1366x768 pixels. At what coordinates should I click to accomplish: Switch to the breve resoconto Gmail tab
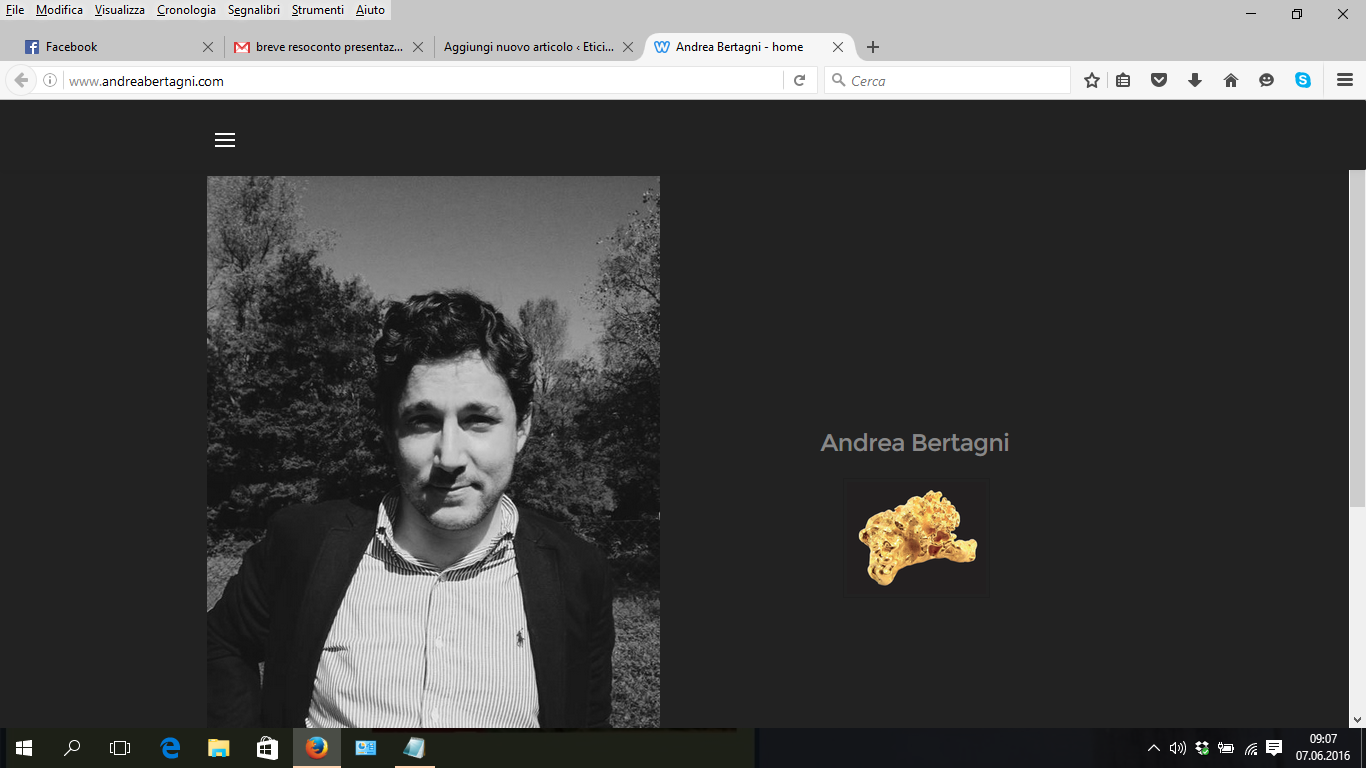[x=329, y=47]
